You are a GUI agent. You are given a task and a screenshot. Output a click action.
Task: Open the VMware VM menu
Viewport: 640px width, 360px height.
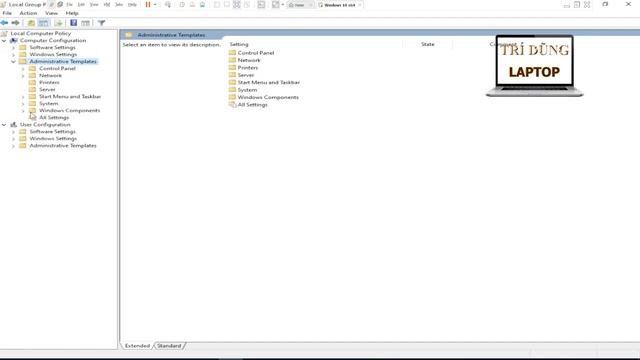[x=107, y=4]
